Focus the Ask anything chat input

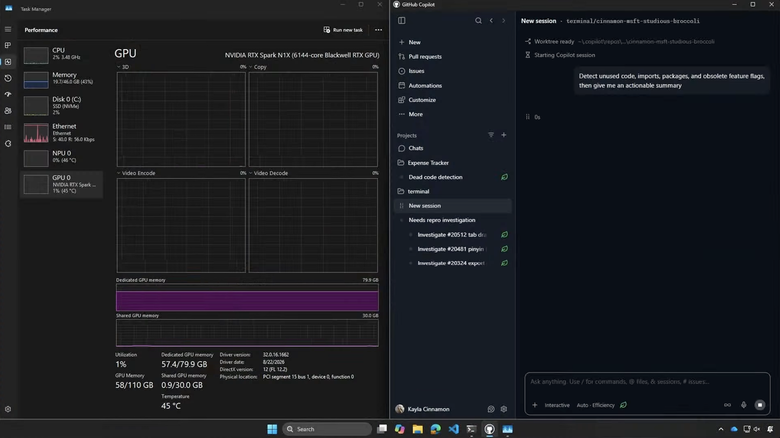pyautogui.click(x=647, y=382)
